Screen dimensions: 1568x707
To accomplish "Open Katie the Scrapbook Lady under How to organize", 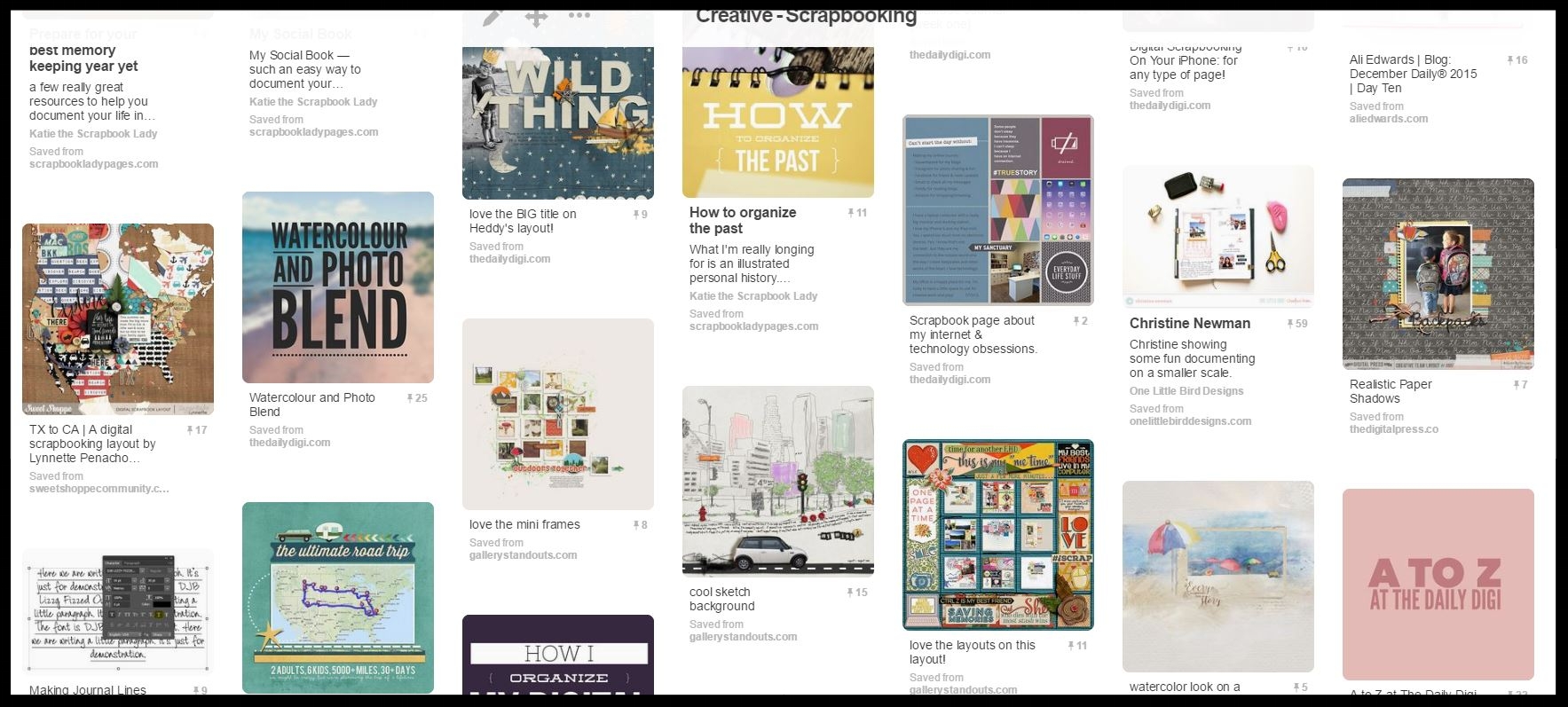I will 753,296.
